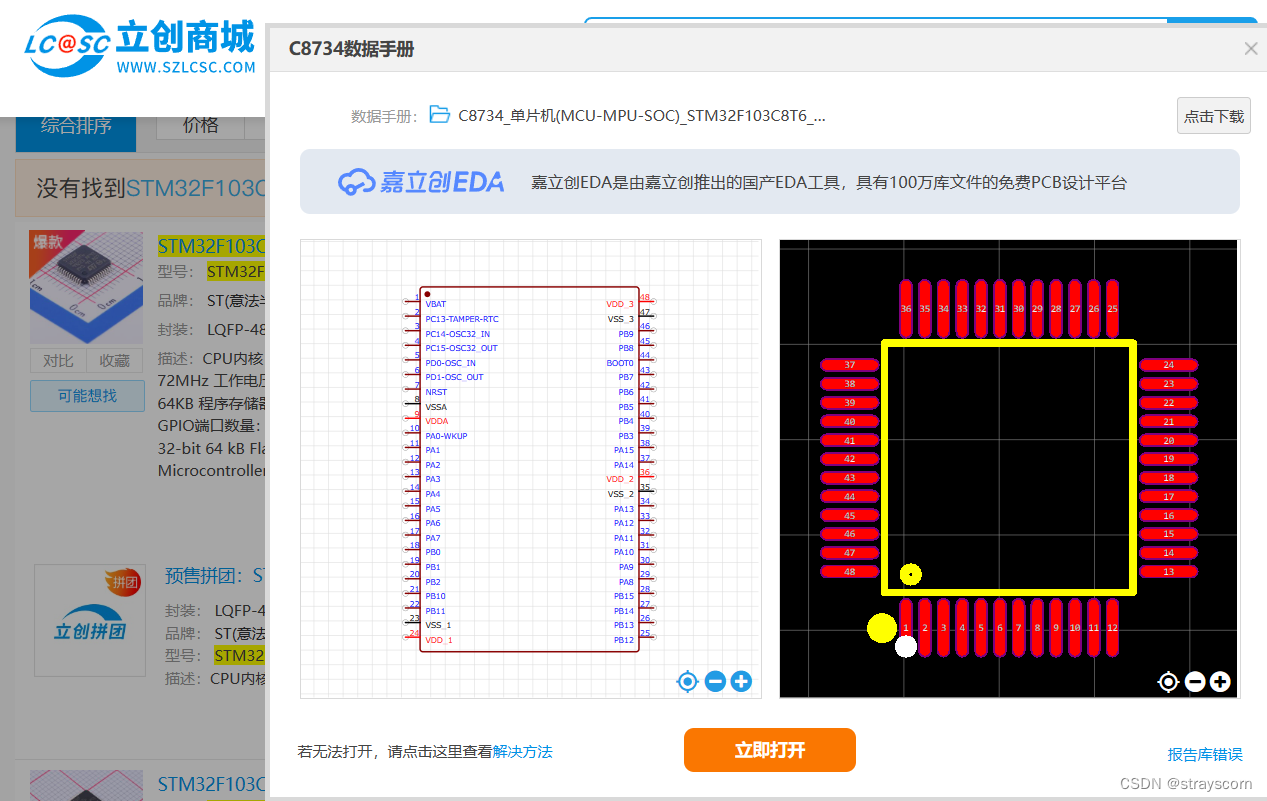
Task: Click the WWW.SZLCSC.COM text under logo
Action: click(x=186, y=68)
